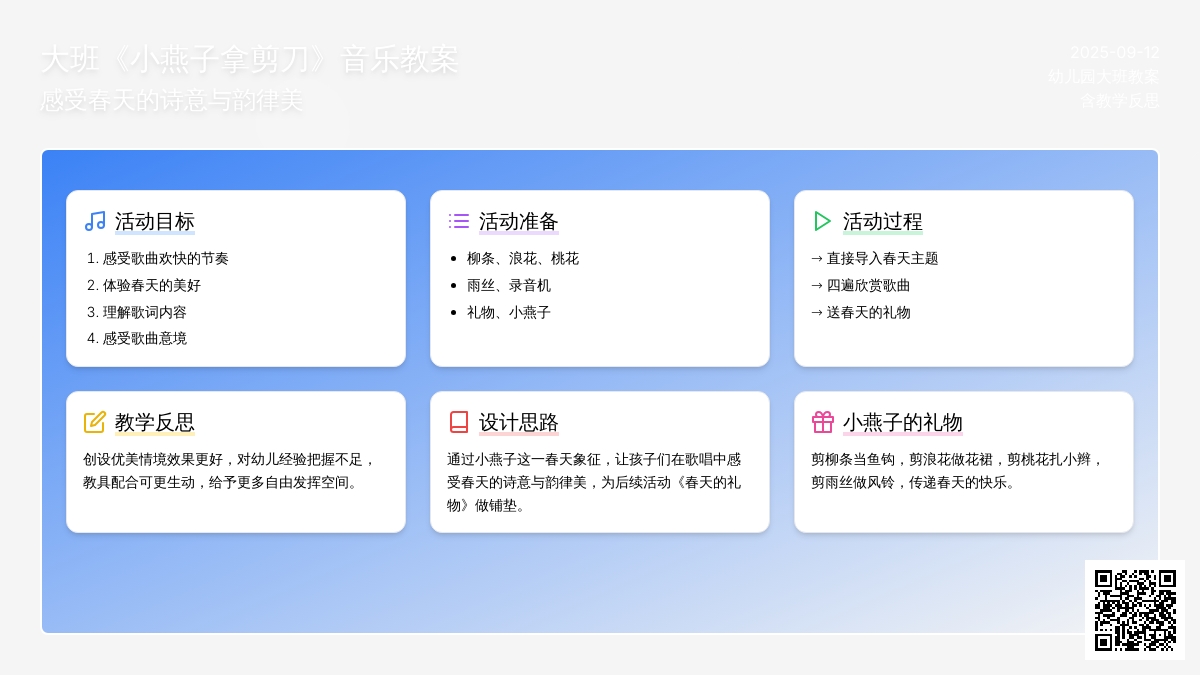Click the date 2025-09-12 in header
The height and width of the screenshot is (675, 1200).
click(1115, 53)
